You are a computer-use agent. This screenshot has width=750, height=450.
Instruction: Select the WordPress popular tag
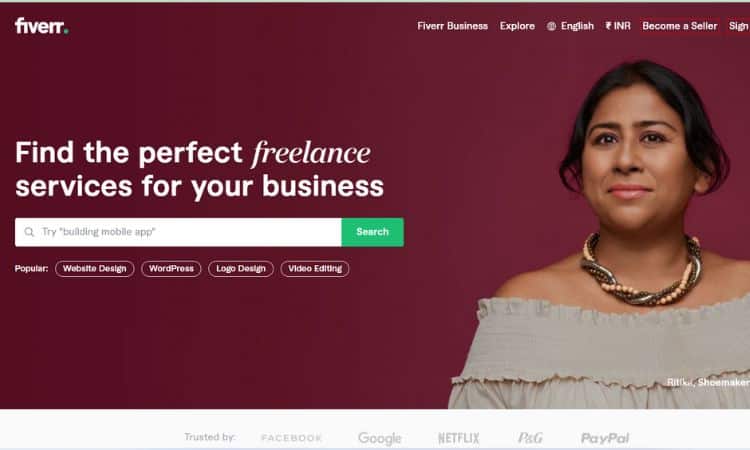tap(171, 269)
